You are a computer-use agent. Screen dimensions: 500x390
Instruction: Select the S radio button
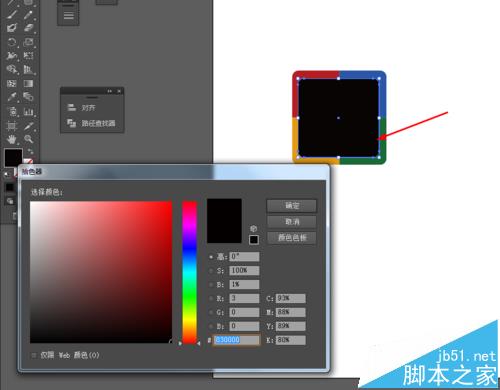pos(211,271)
